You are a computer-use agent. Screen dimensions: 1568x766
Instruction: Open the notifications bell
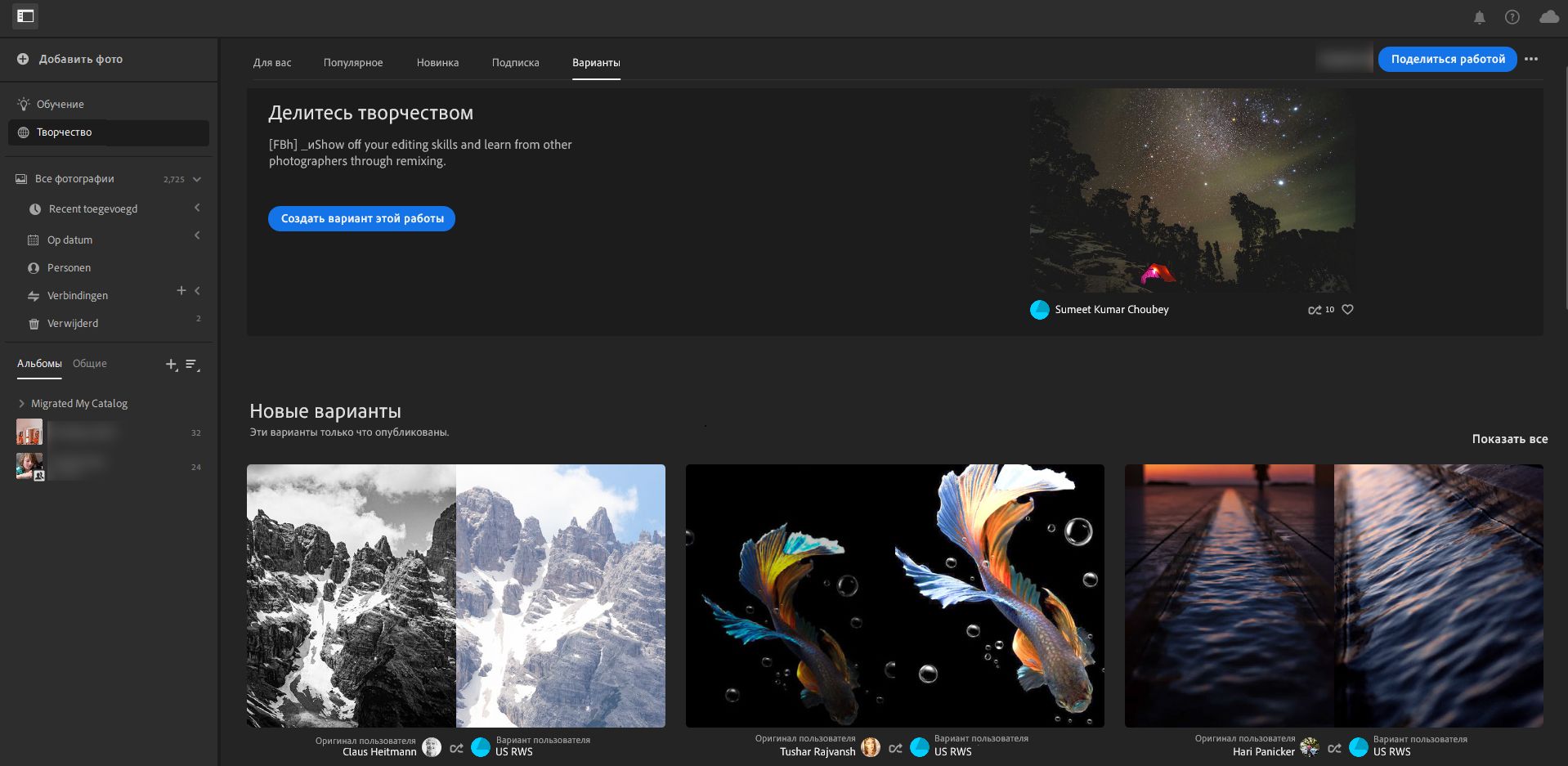[1479, 17]
